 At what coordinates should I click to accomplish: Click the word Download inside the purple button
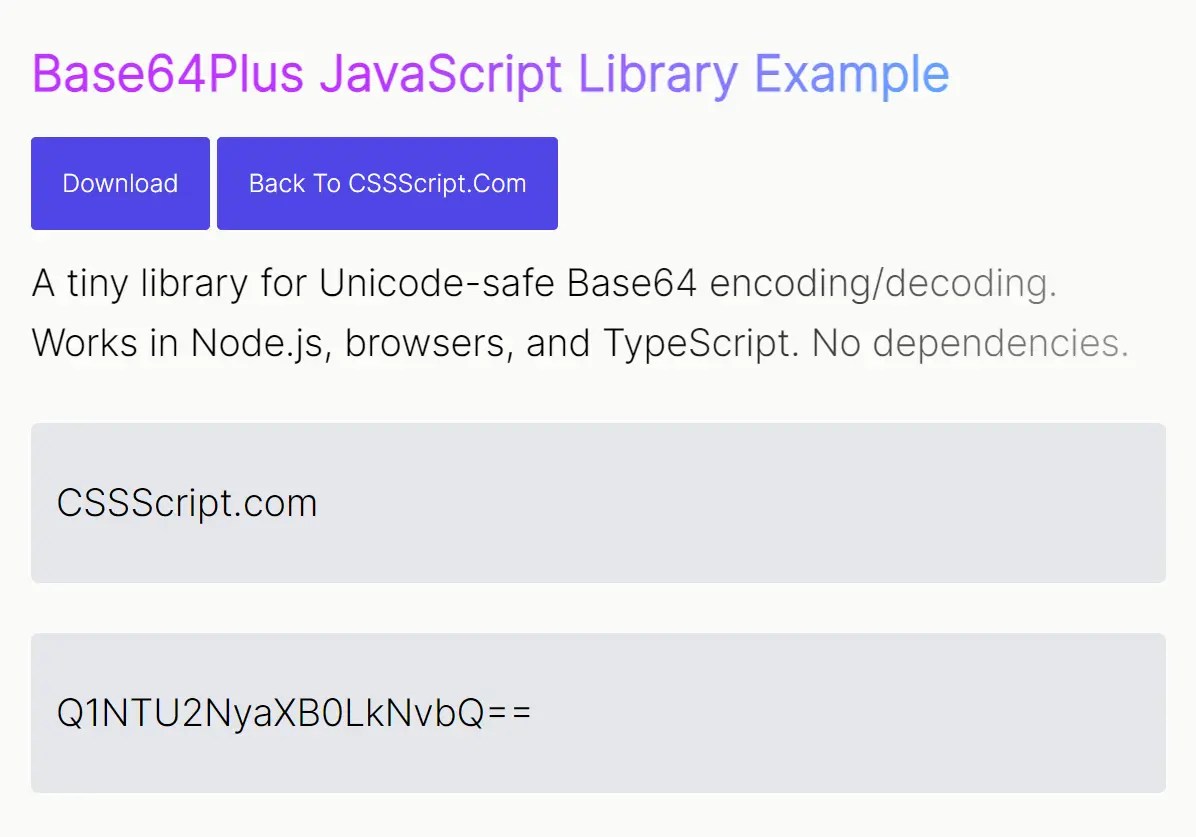pyautogui.click(x=120, y=183)
